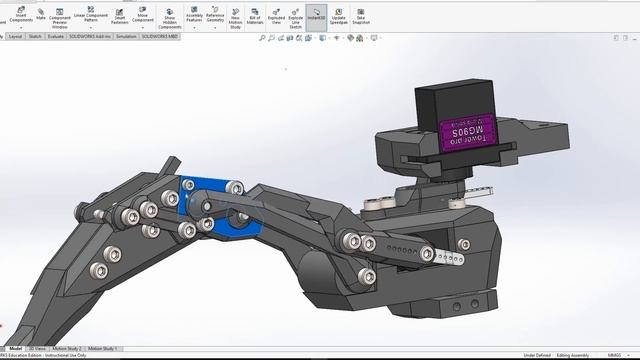Select the Move Component tool
640x360 pixels.
click(x=142, y=14)
